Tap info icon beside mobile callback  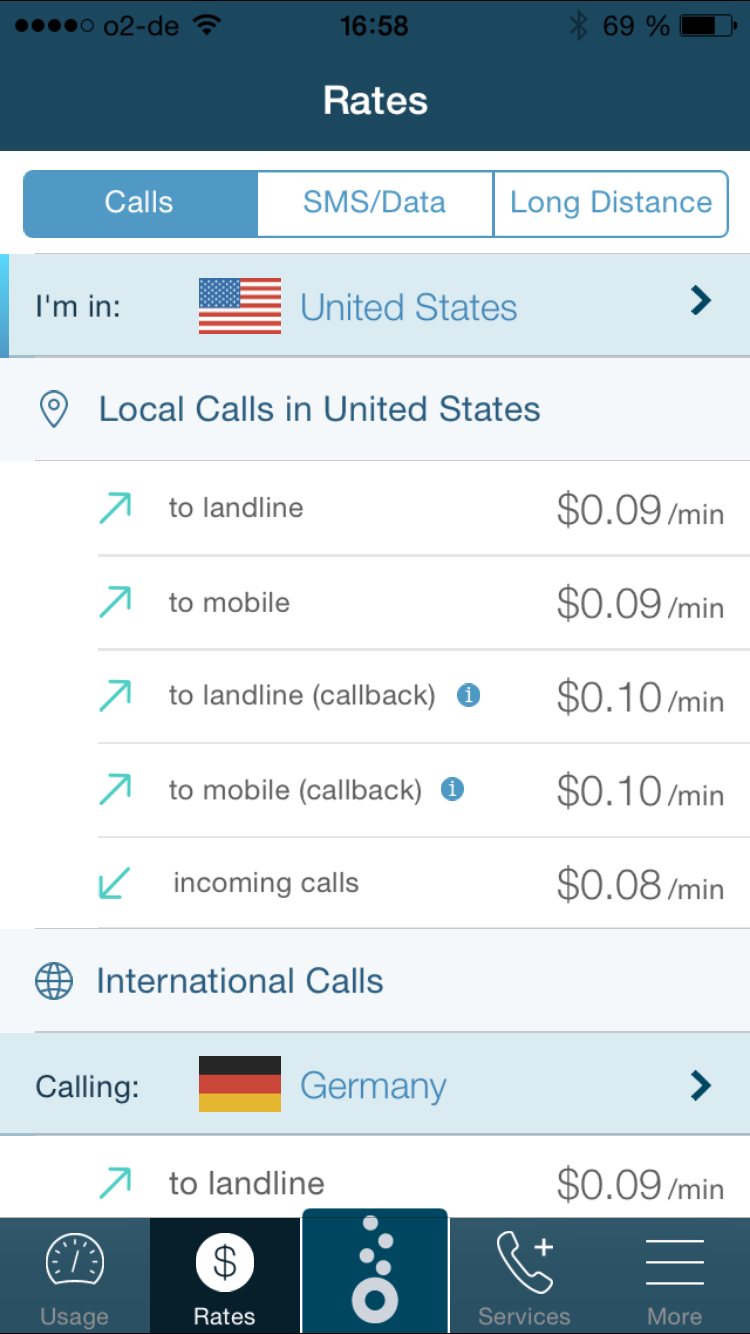(x=452, y=790)
